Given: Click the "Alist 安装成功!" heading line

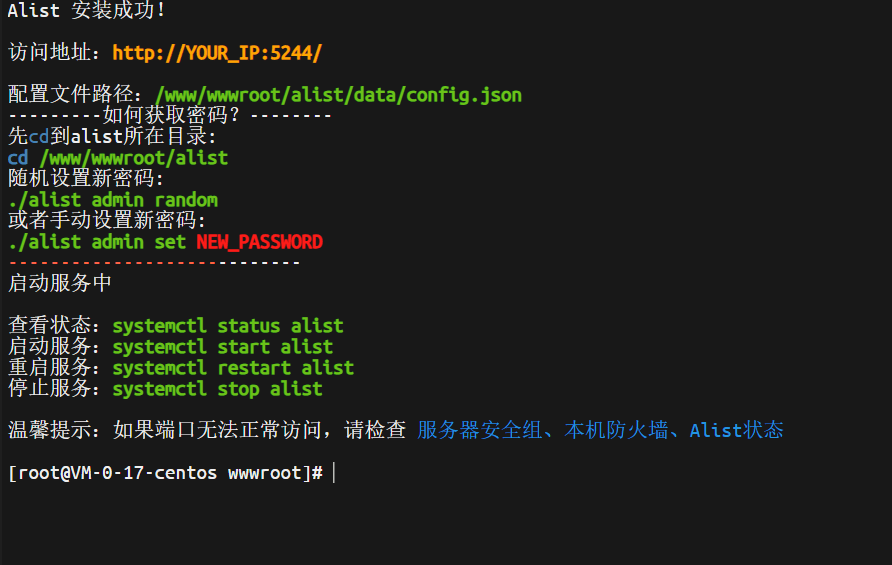Looking at the screenshot, I should pos(87,11).
